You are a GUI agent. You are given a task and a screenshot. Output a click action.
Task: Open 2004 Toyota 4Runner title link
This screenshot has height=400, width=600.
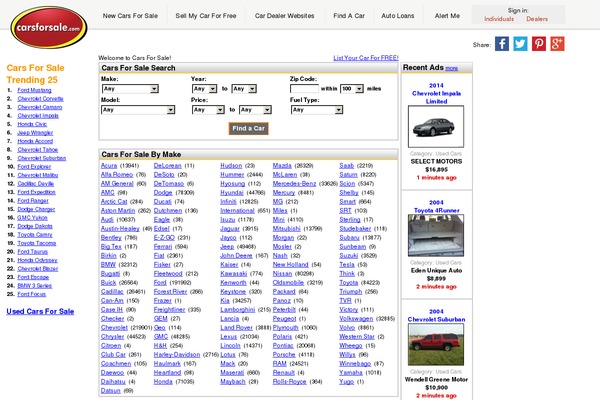pos(436,206)
